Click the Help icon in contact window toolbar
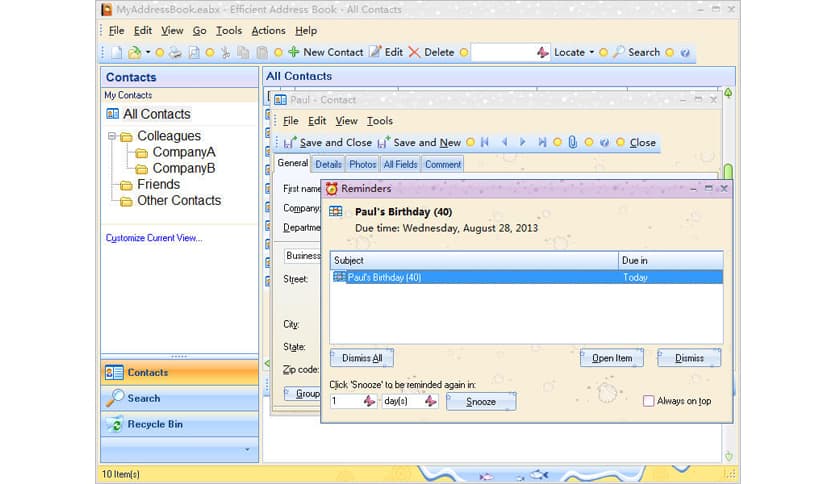Viewport: 836px width, 484px height. (x=604, y=142)
